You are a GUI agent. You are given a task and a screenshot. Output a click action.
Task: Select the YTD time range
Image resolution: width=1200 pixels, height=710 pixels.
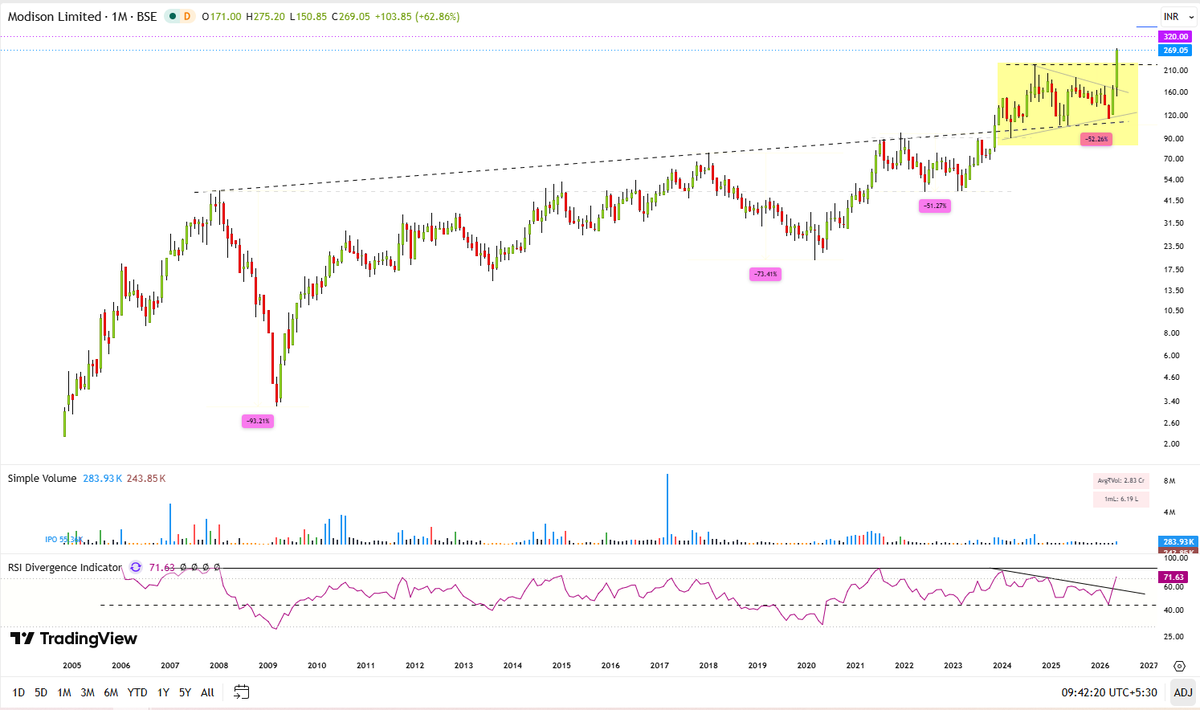tap(137, 692)
